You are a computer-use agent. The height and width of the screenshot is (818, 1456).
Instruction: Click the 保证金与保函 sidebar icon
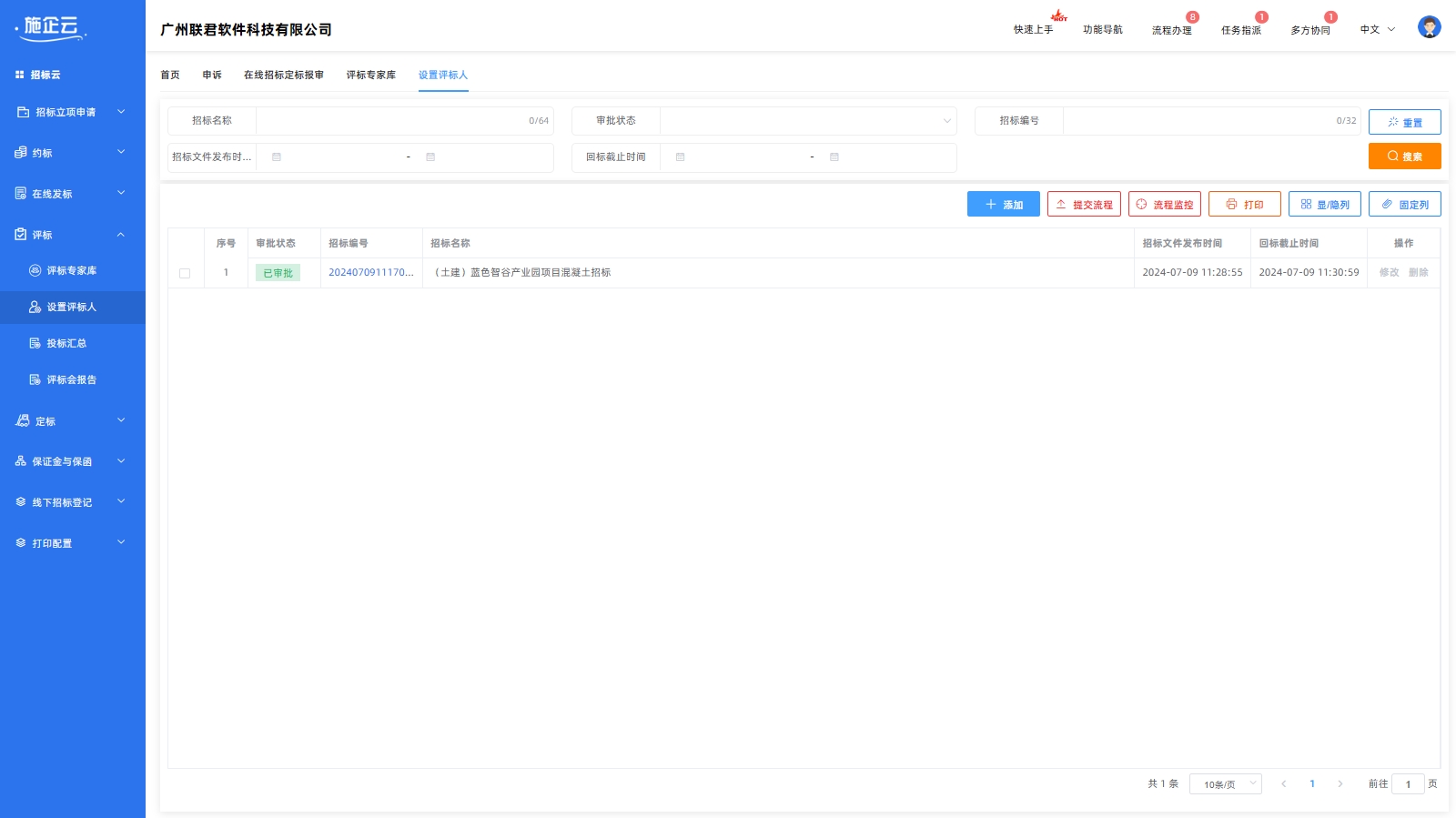pyautogui.click(x=20, y=461)
